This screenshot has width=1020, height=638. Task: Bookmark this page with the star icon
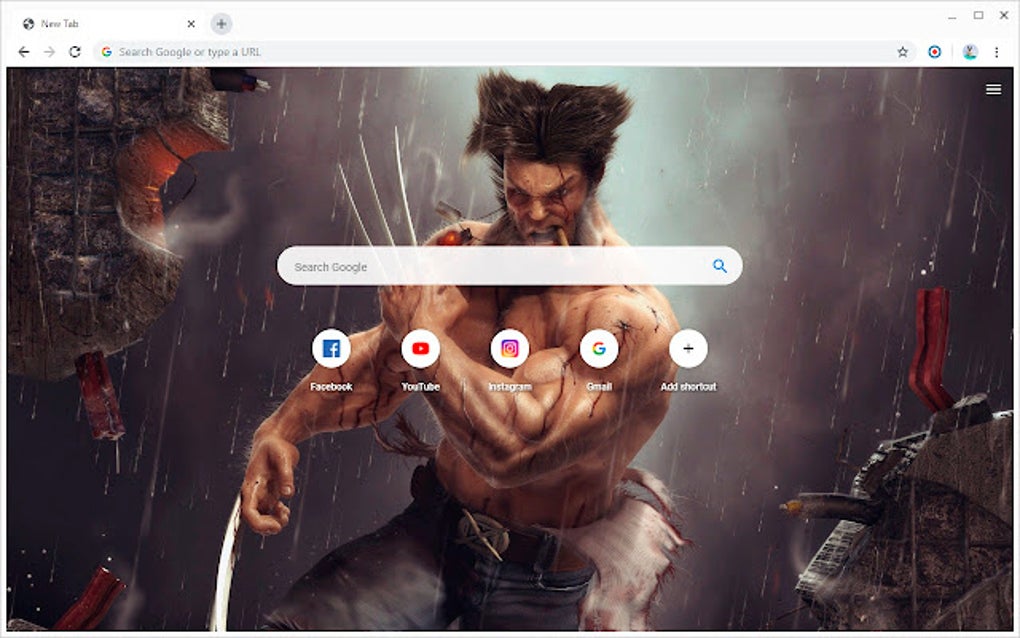[x=901, y=50]
